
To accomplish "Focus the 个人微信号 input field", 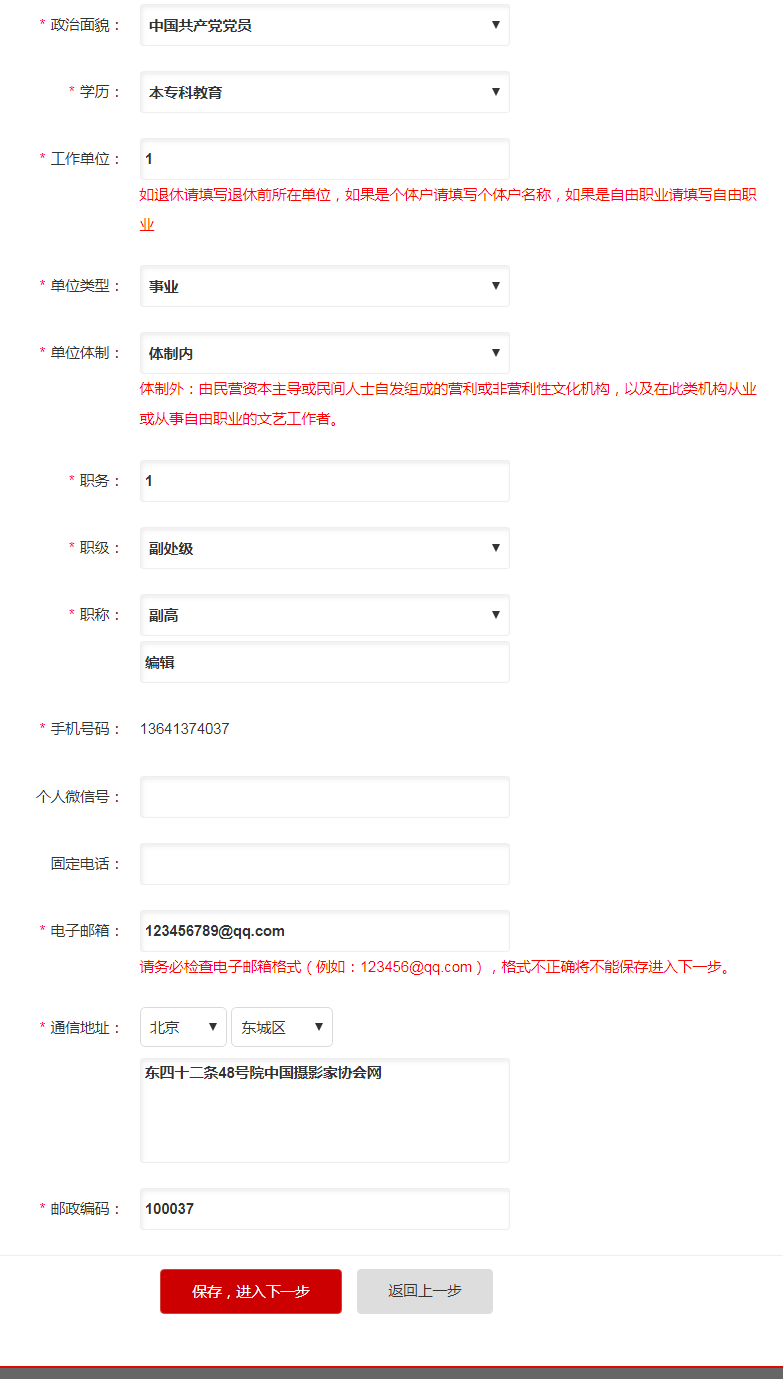I will 324,797.
